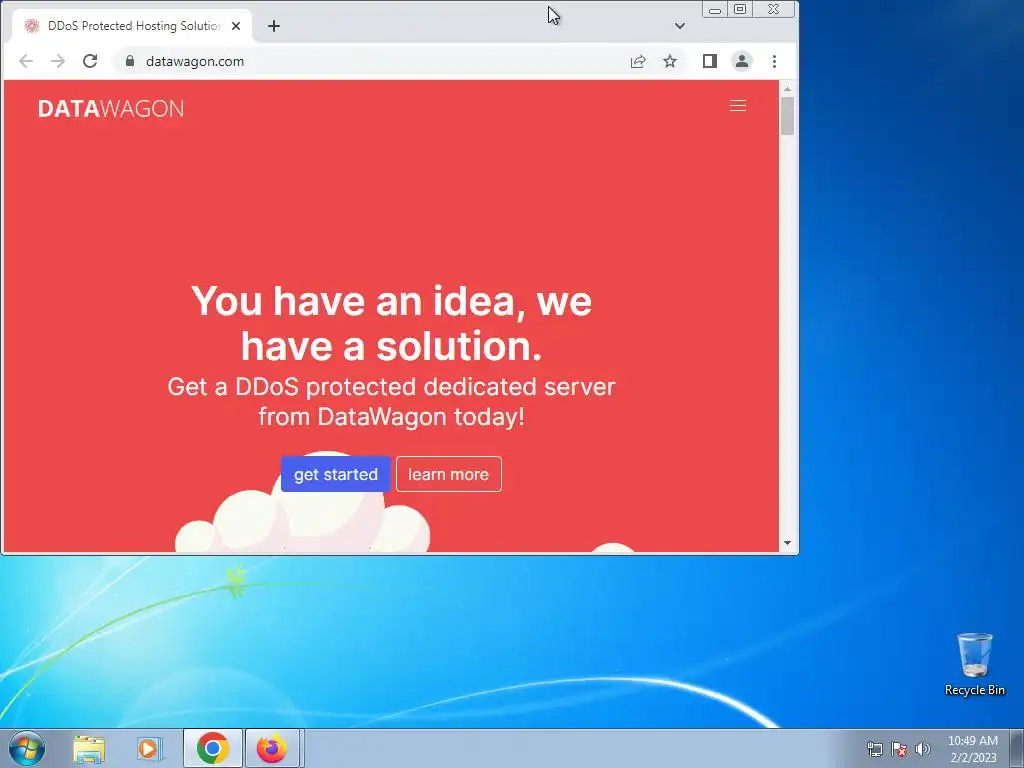View site security lock info
The height and width of the screenshot is (768, 1024).
click(129, 61)
